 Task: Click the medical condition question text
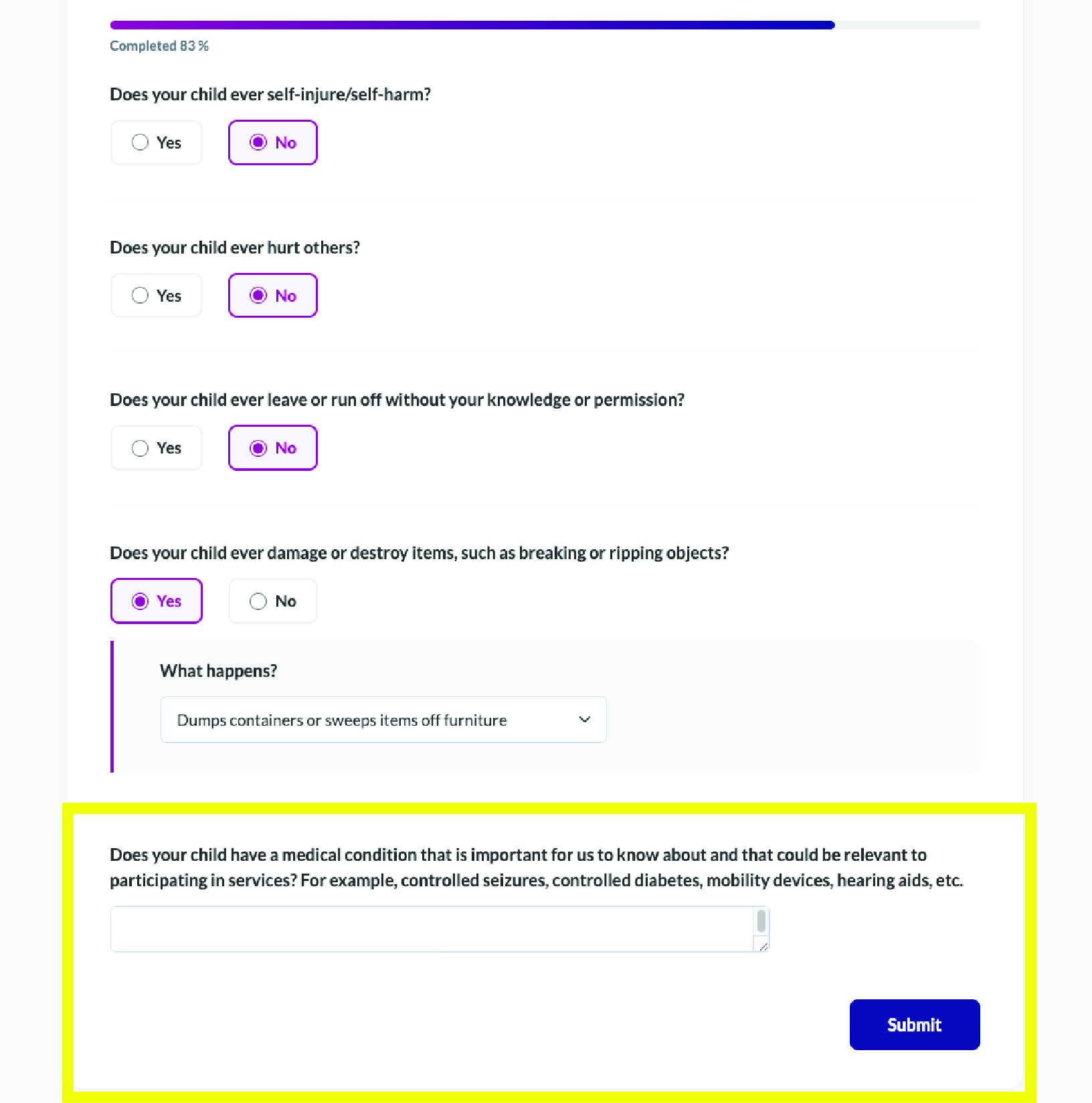537,868
